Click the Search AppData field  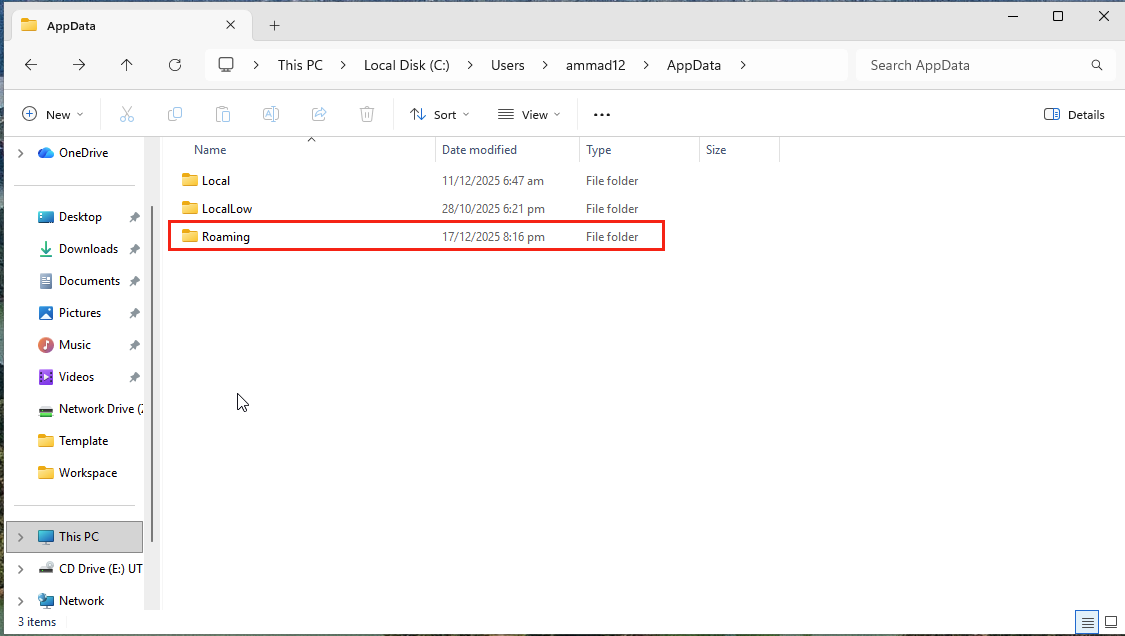click(x=975, y=65)
